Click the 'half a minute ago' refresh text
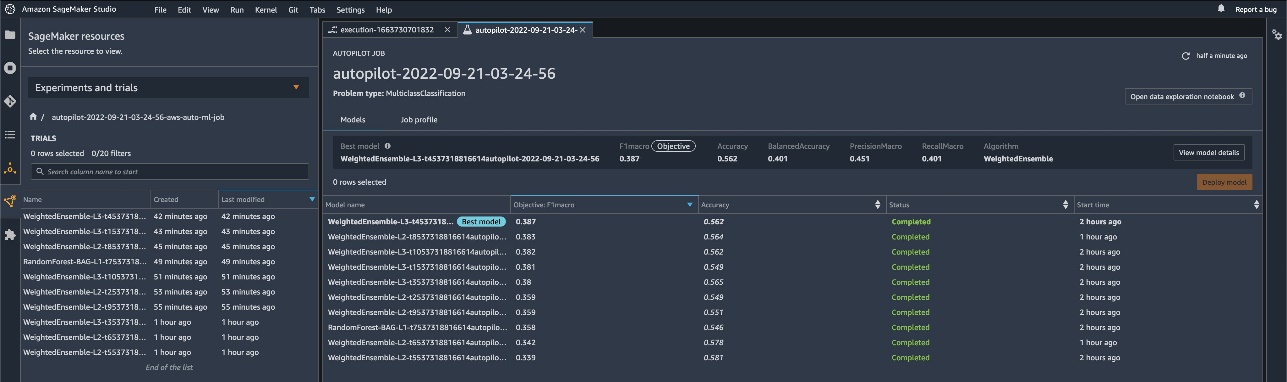 [1222, 56]
